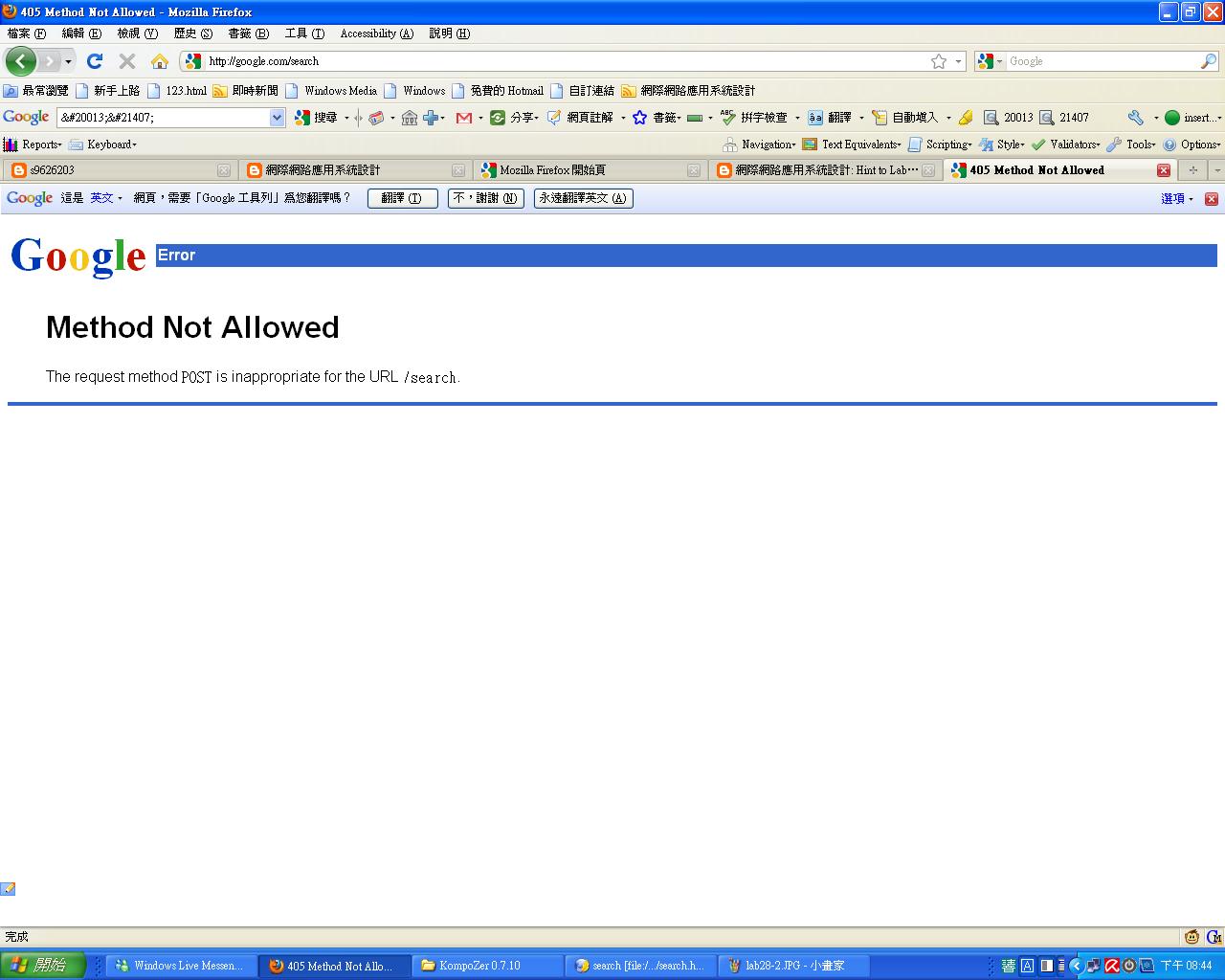The width and height of the screenshot is (1225, 980).
Task: Go back with the green Back arrow
Action: pyautogui.click(x=20, y=61)
